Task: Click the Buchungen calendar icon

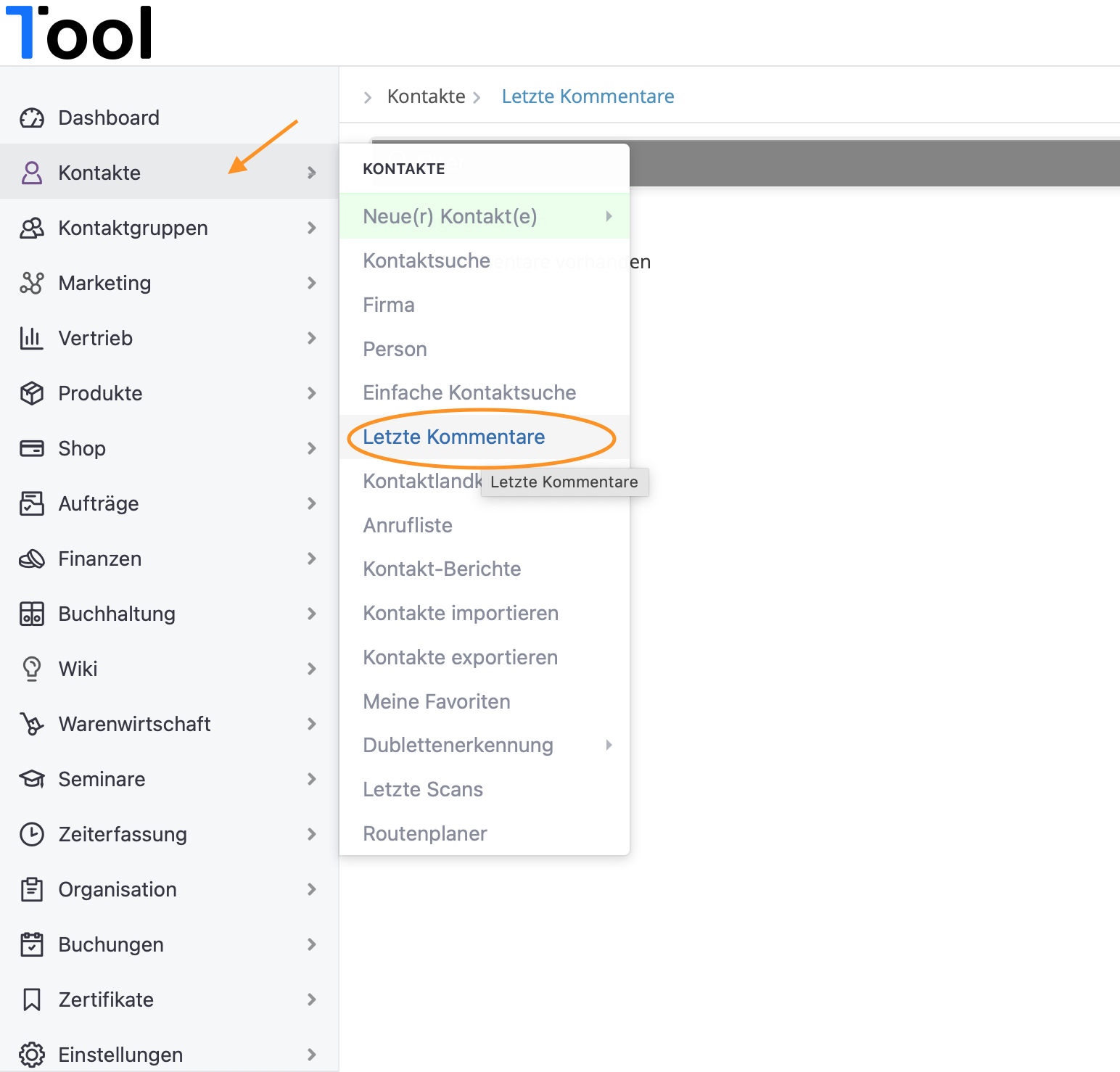Action: [x=32, y=944]
